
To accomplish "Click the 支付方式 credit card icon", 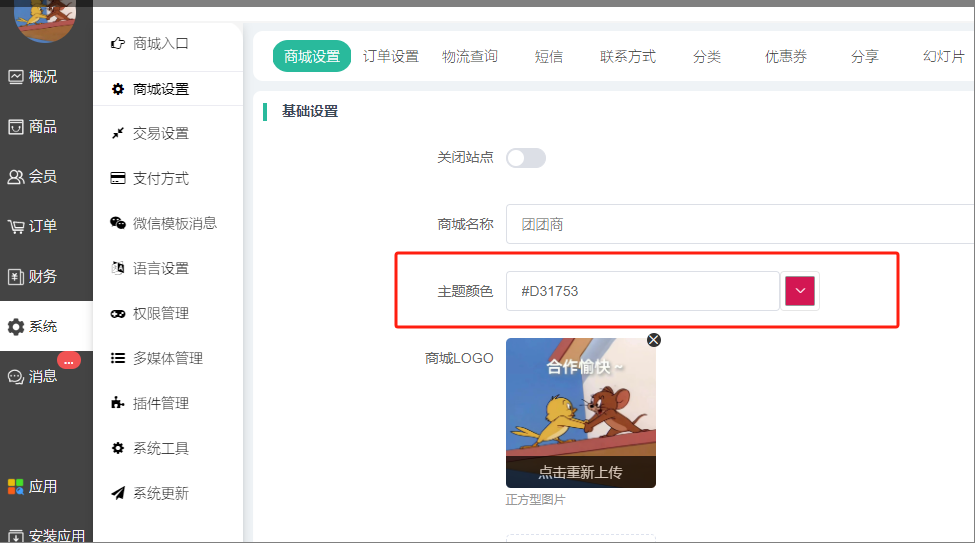I will [x=118, y=179].
